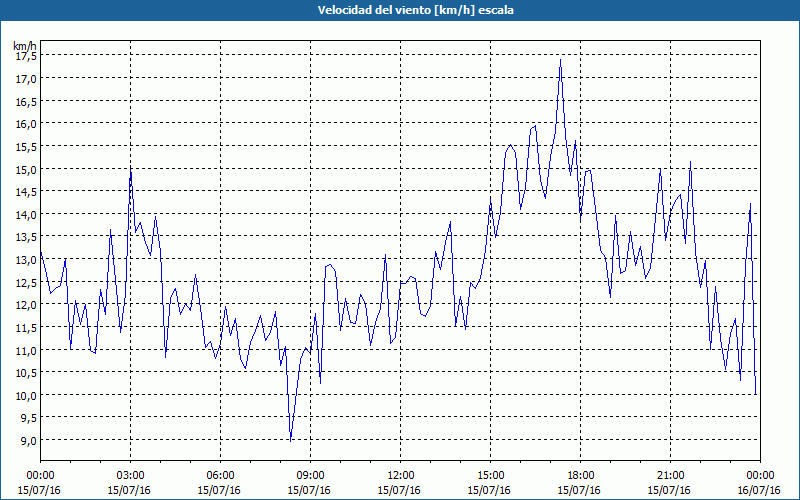The image size is (800, 500).
Task: Select the 'km/h' axis unit label
Action: 25,46
